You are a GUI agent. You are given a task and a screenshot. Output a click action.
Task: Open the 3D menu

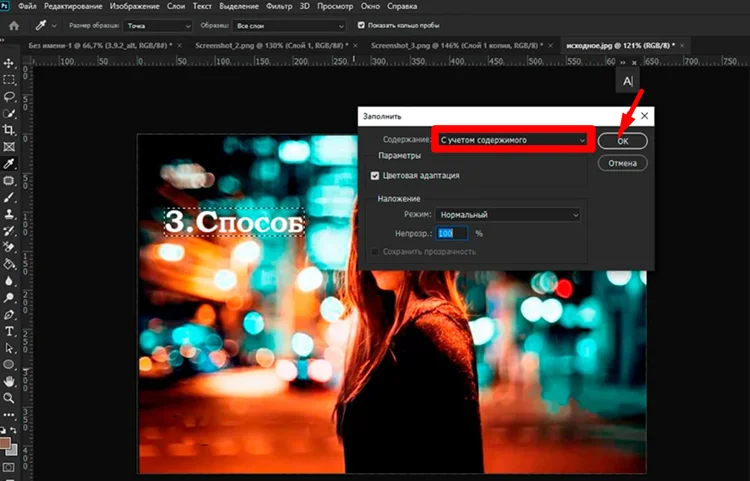point(305,6)
